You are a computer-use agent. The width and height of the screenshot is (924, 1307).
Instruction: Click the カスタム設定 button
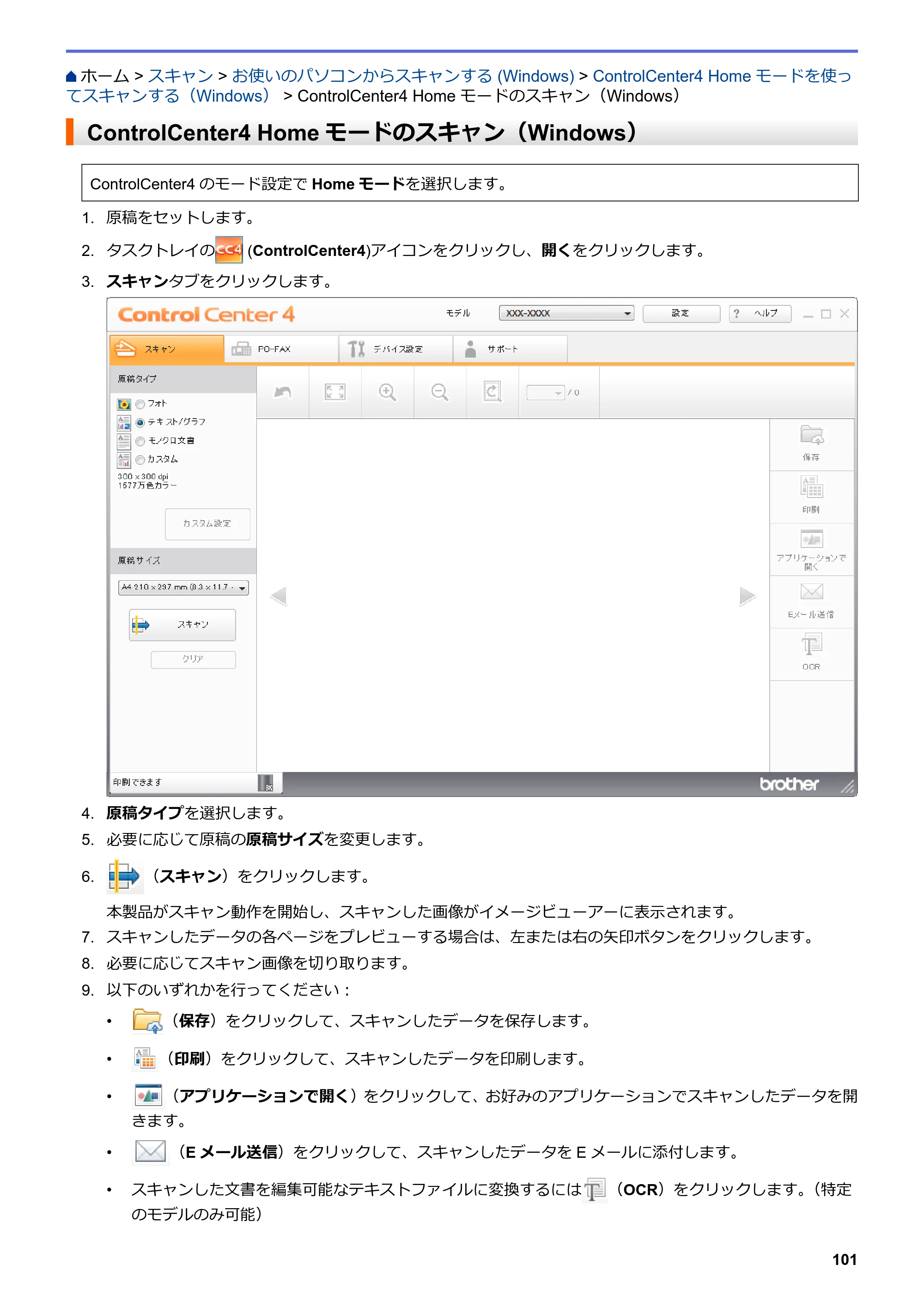click(x=207, y=524)
